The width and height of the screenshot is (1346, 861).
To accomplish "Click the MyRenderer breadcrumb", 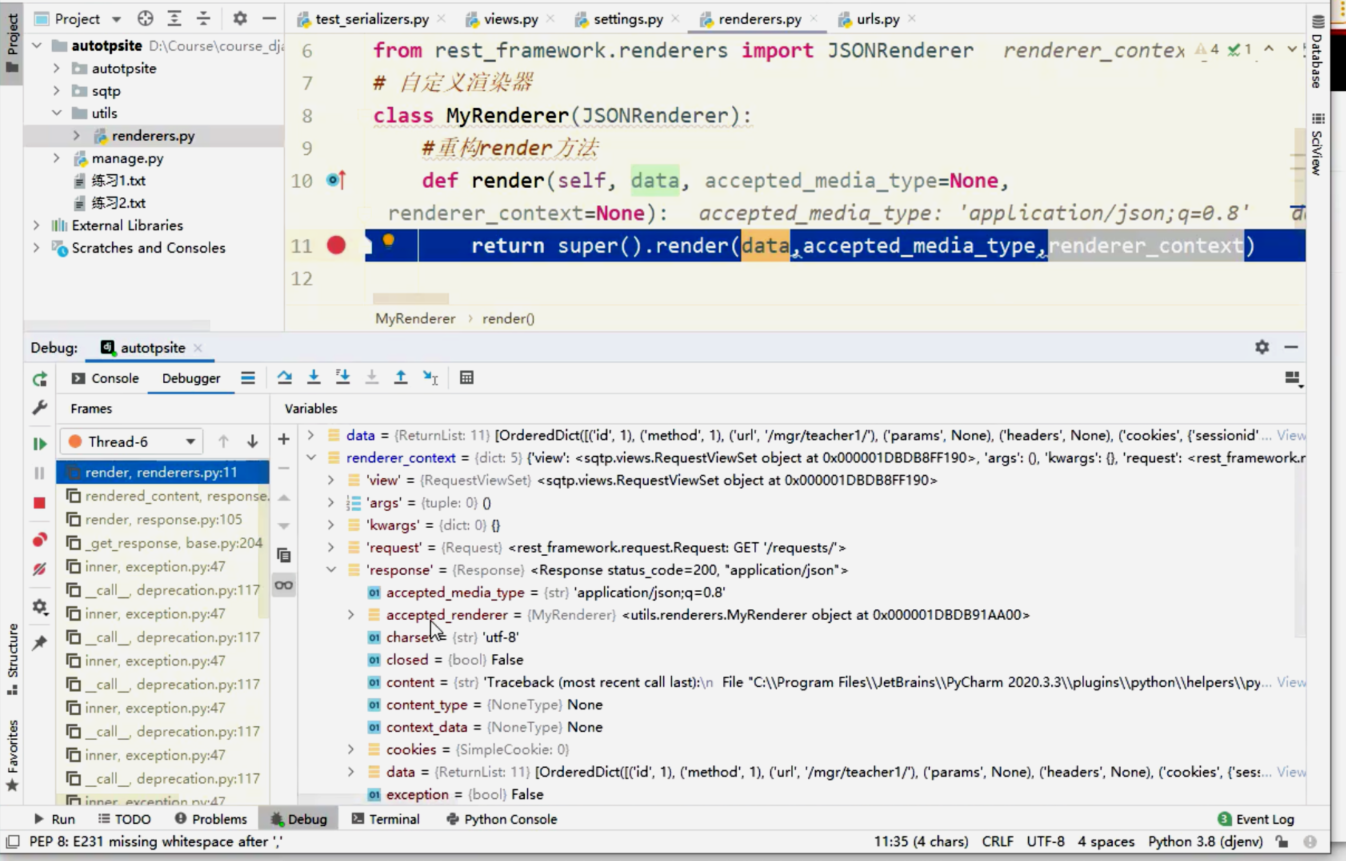I will (x=415, y=318).
